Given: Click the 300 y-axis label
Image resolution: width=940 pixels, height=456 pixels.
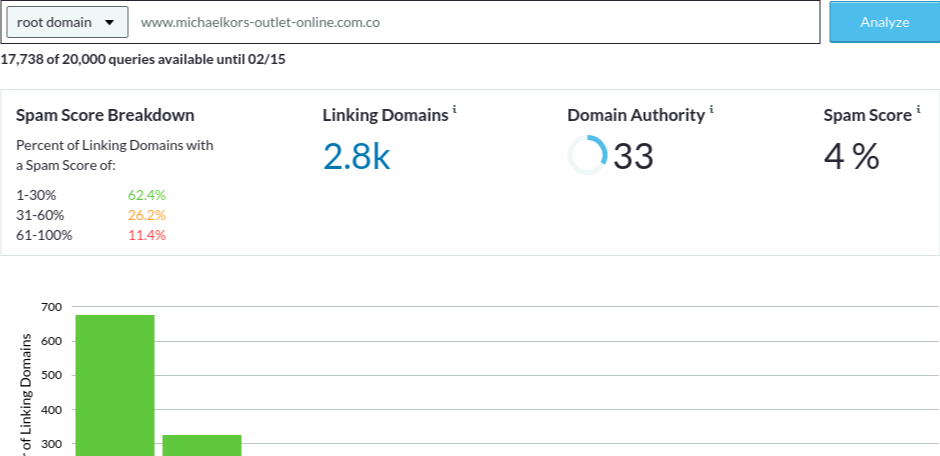Looking at the screenshot, I should (x=52, y=444).
